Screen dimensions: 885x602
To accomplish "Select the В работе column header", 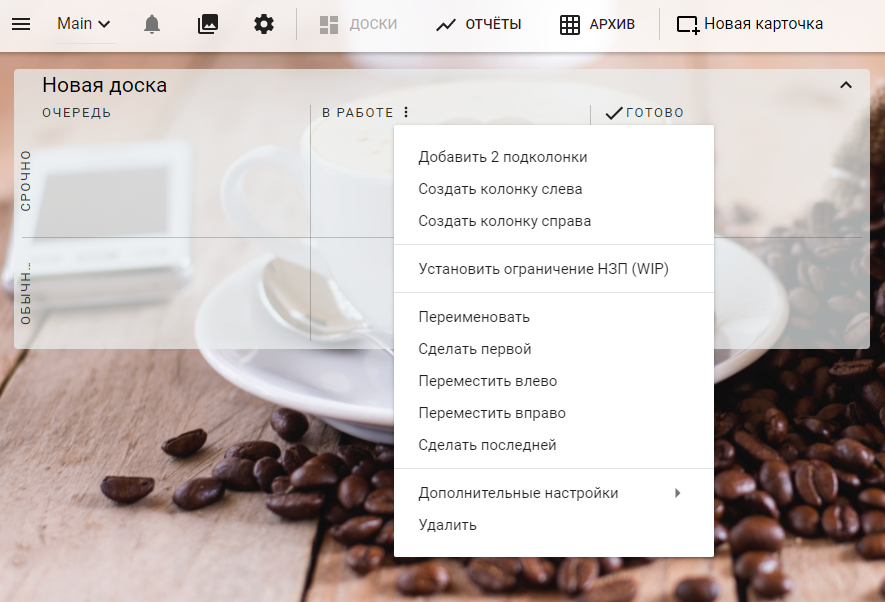I will [x=357, y=113].
